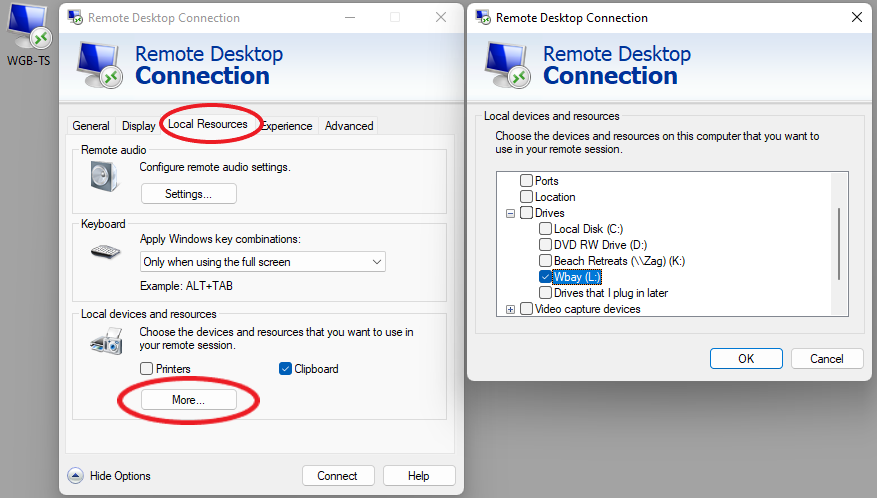Select the DVD RW Drive (D:) label

600,245
